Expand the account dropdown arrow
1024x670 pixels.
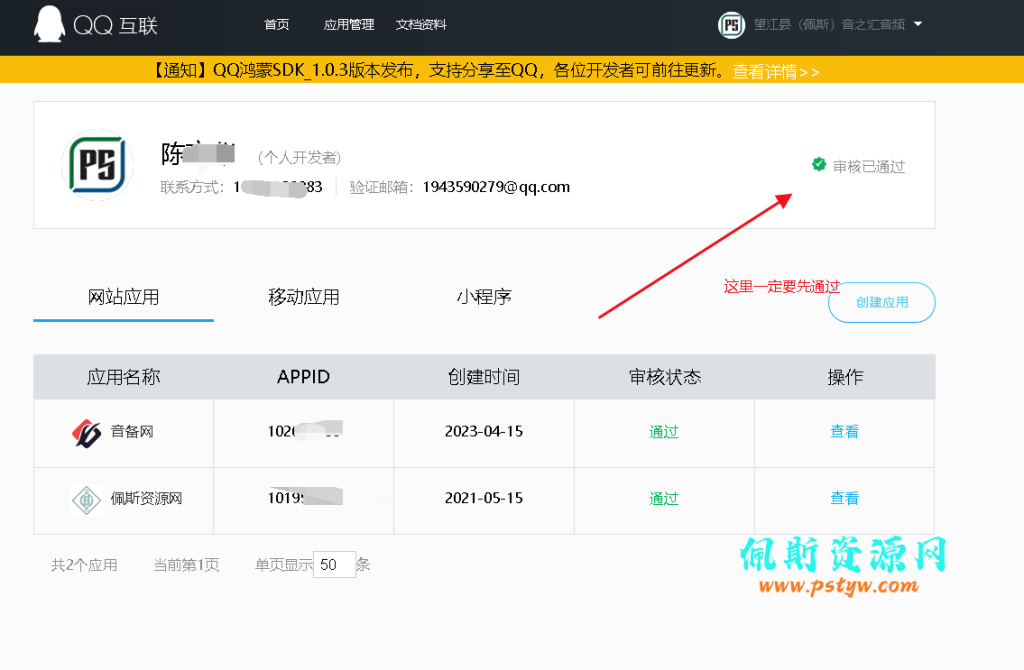(x=918, y=24)
